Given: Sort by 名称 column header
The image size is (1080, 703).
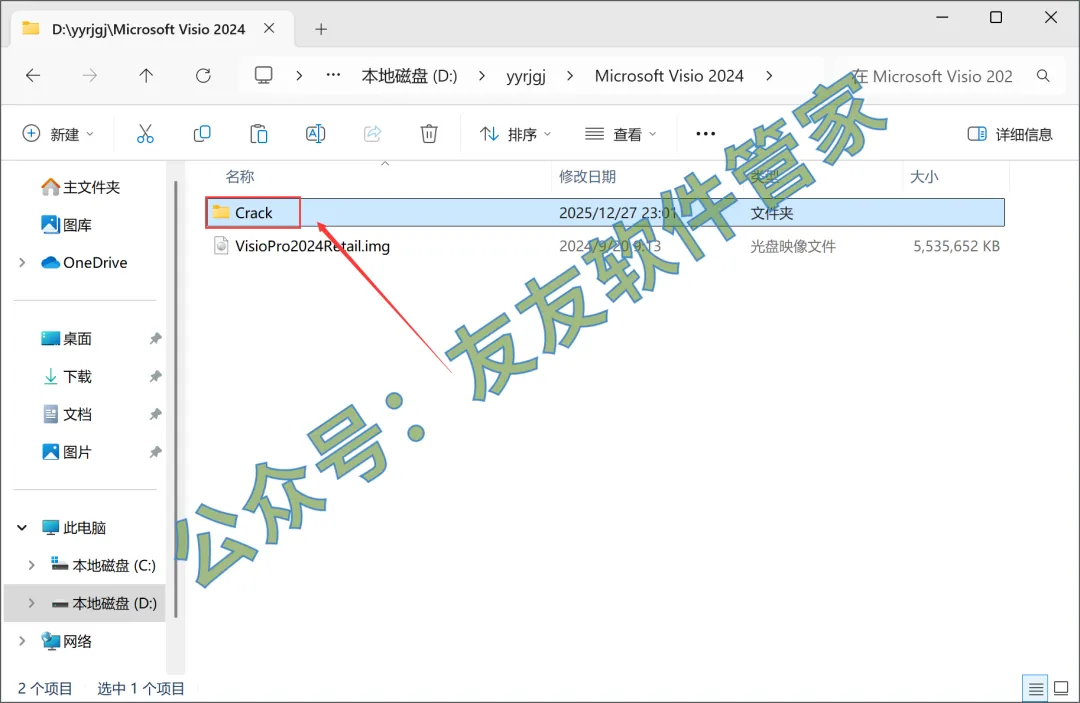Looking at the screenshot, I should [240, 176].
